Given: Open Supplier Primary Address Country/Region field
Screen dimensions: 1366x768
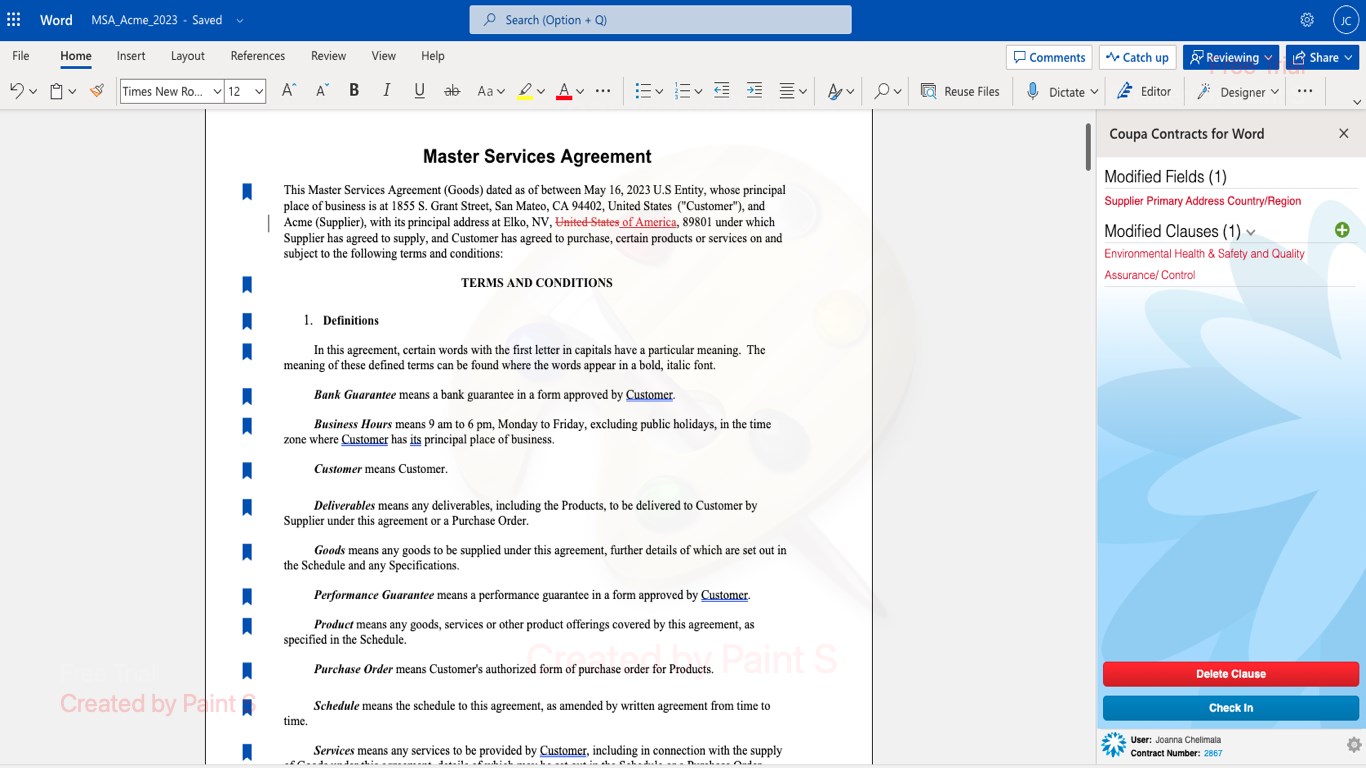Looking at the screenshot, I should [1203, 201].
